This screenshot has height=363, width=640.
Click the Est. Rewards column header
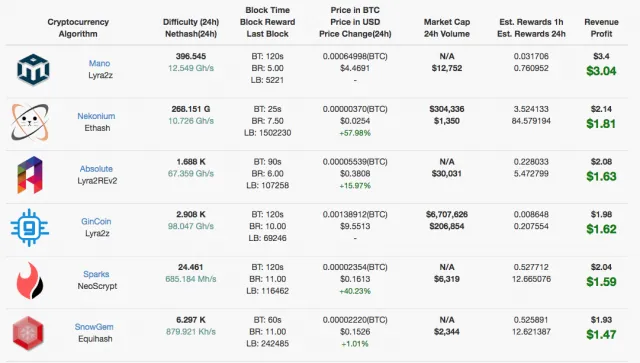[x=531, y=28]
